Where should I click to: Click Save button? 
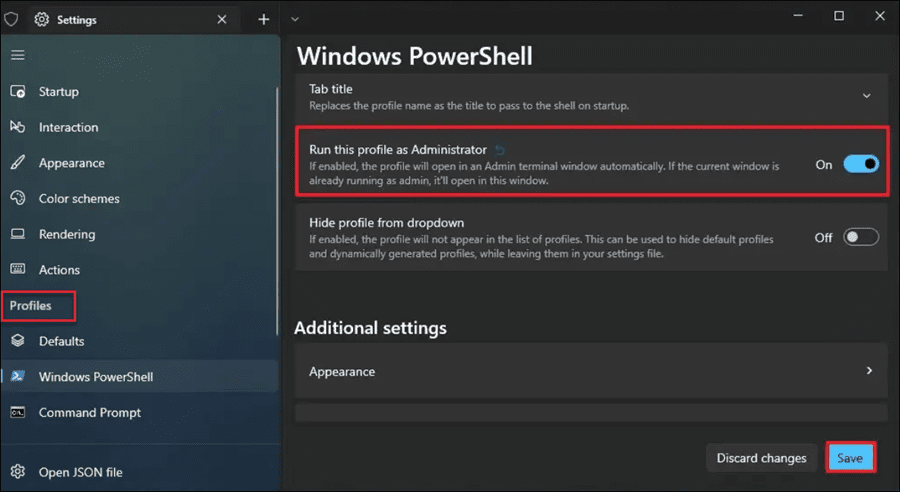850,458
